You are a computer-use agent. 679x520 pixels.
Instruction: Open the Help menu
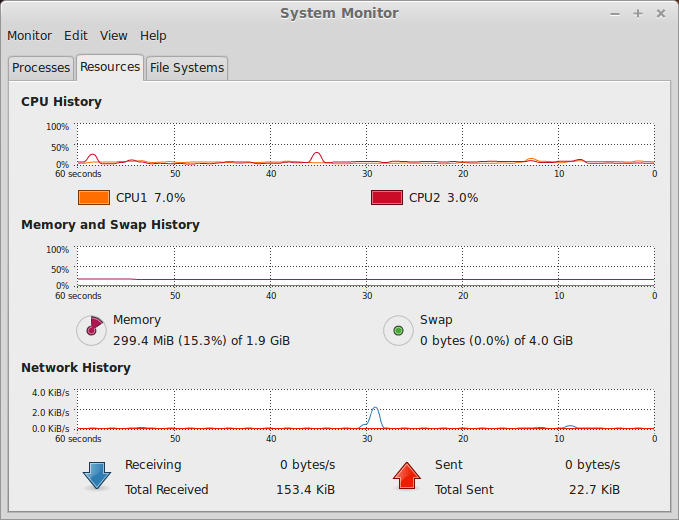coord(153,36)
